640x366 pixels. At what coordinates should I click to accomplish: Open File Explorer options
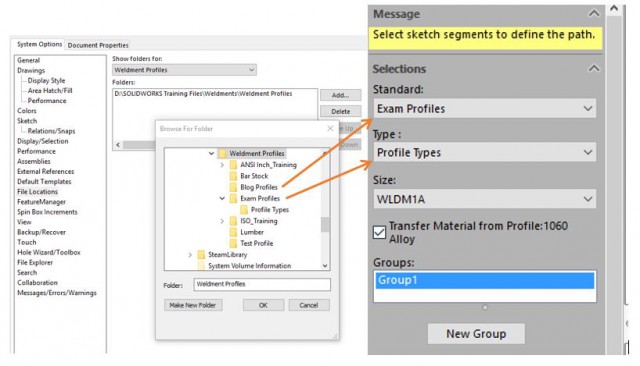(x=35, y=263)
